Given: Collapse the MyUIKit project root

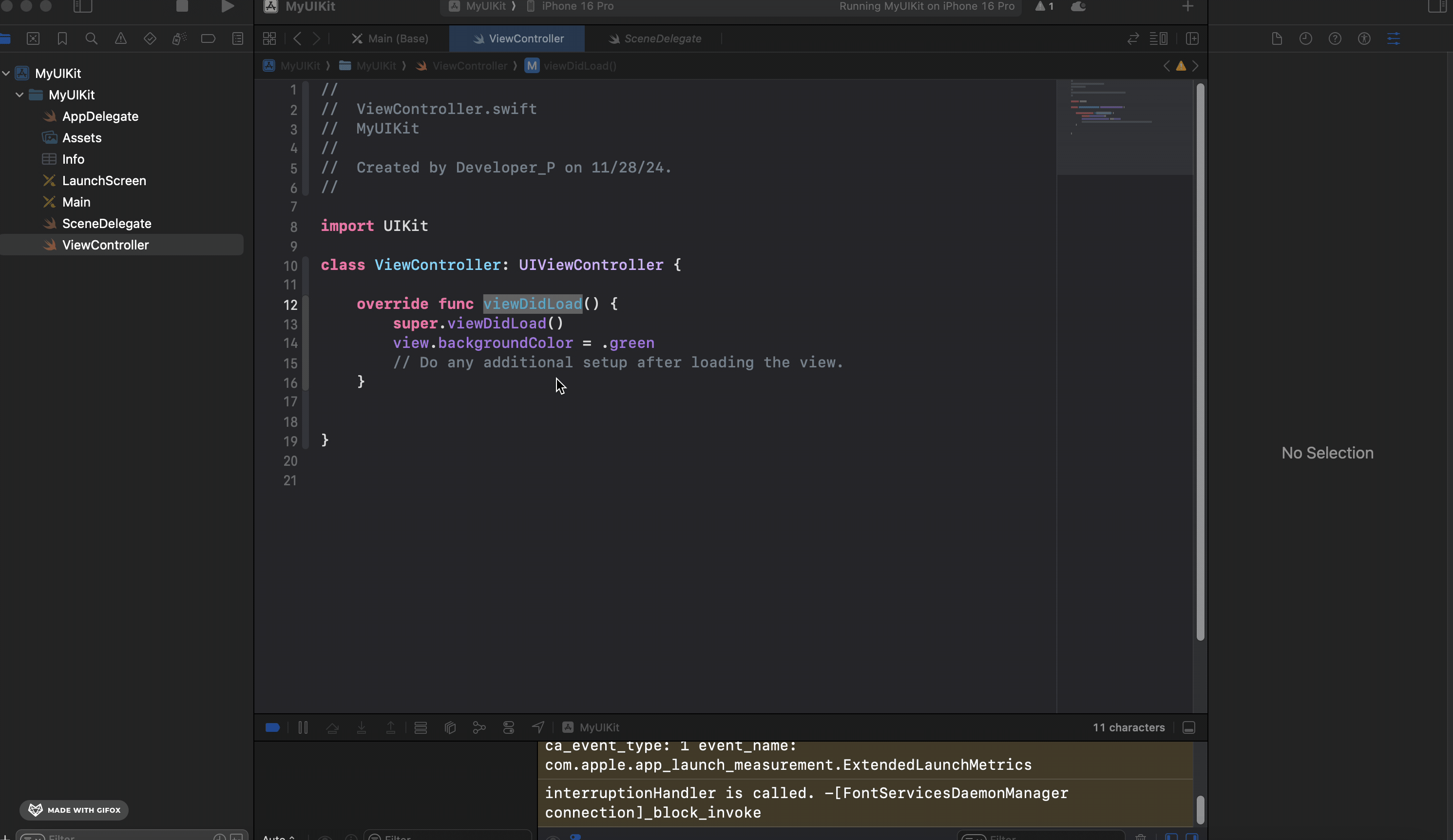Looking at the screenshot, I should [6, 73].
